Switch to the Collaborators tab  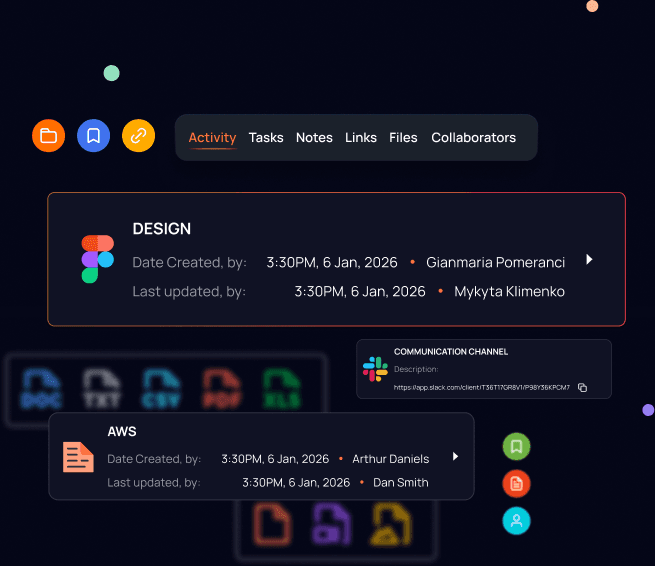473,137
